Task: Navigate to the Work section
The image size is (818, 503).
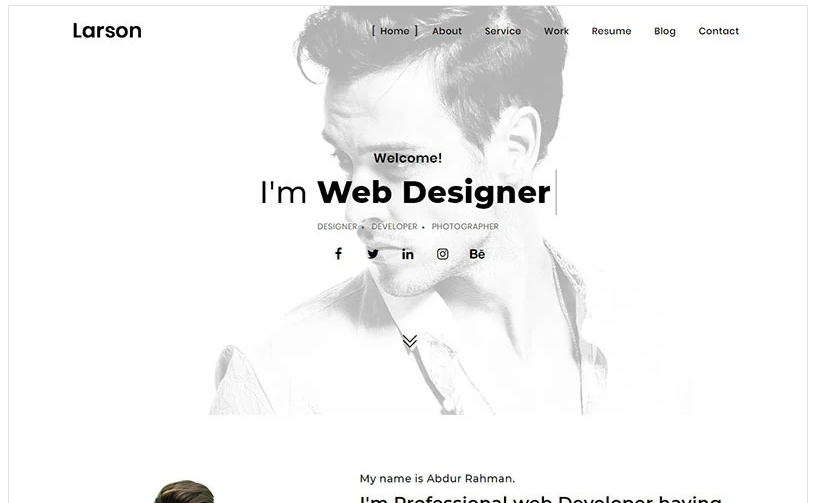Action: point(556,31)
